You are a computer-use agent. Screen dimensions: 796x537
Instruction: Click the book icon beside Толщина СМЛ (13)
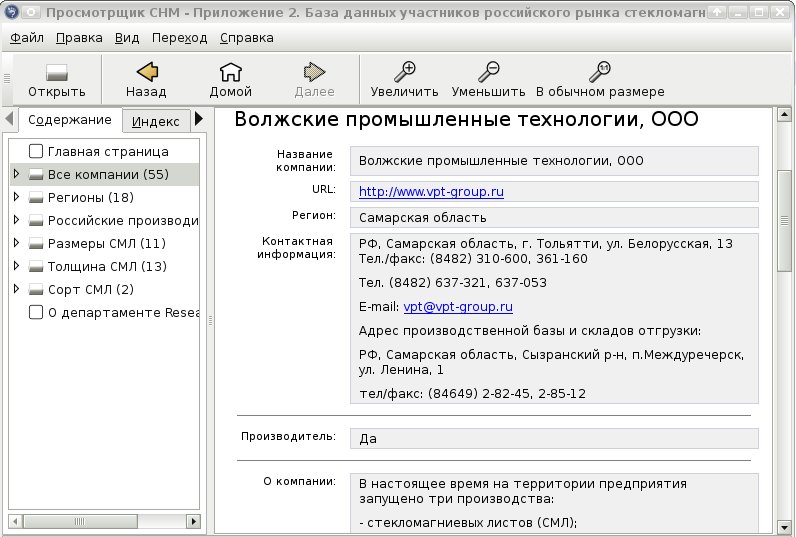tap(36, 267)
